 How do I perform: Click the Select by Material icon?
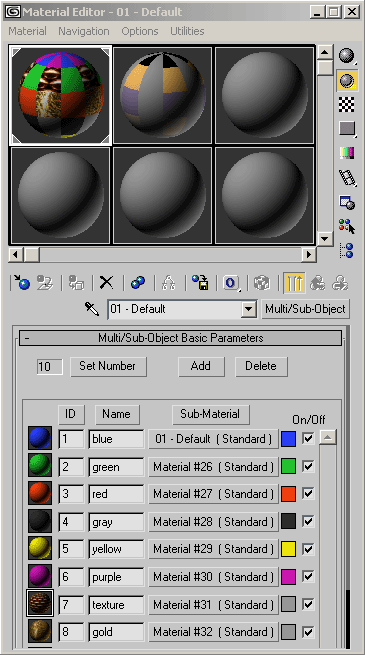pos(347,226)
